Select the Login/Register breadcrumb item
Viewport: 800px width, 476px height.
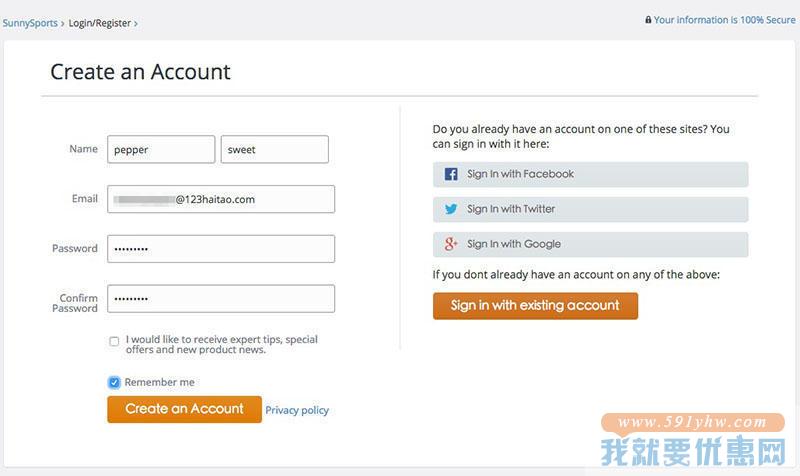[x=99, y=23]
